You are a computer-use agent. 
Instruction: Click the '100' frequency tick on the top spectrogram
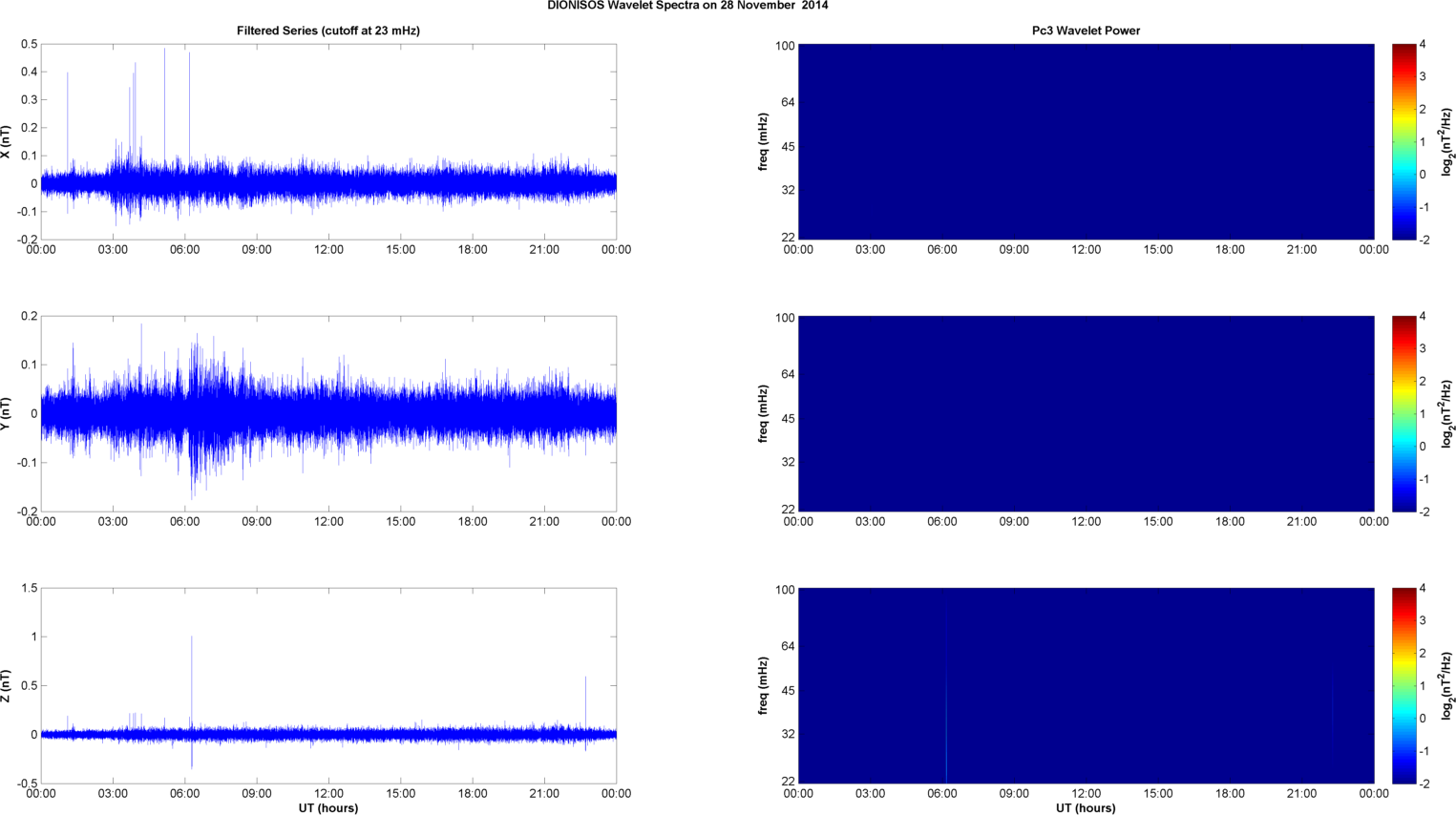[785, 46]
